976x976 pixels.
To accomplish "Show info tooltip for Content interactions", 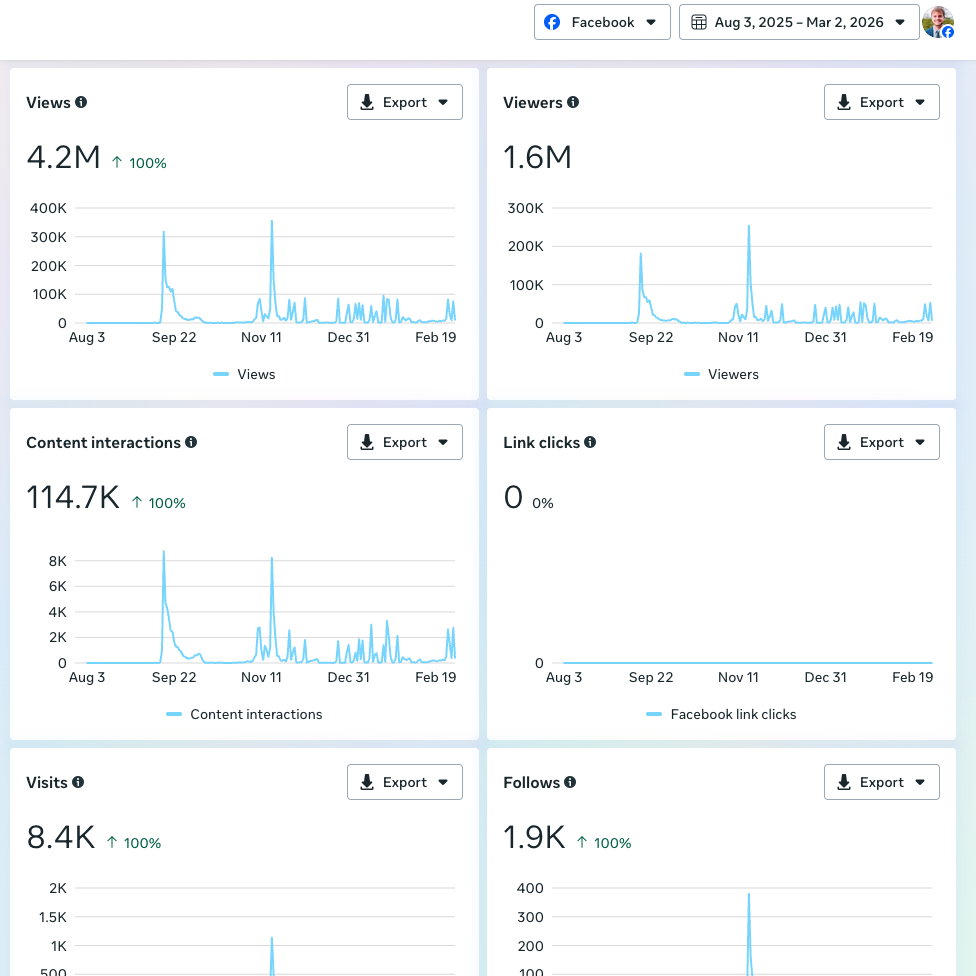I will tap(191, 442).
